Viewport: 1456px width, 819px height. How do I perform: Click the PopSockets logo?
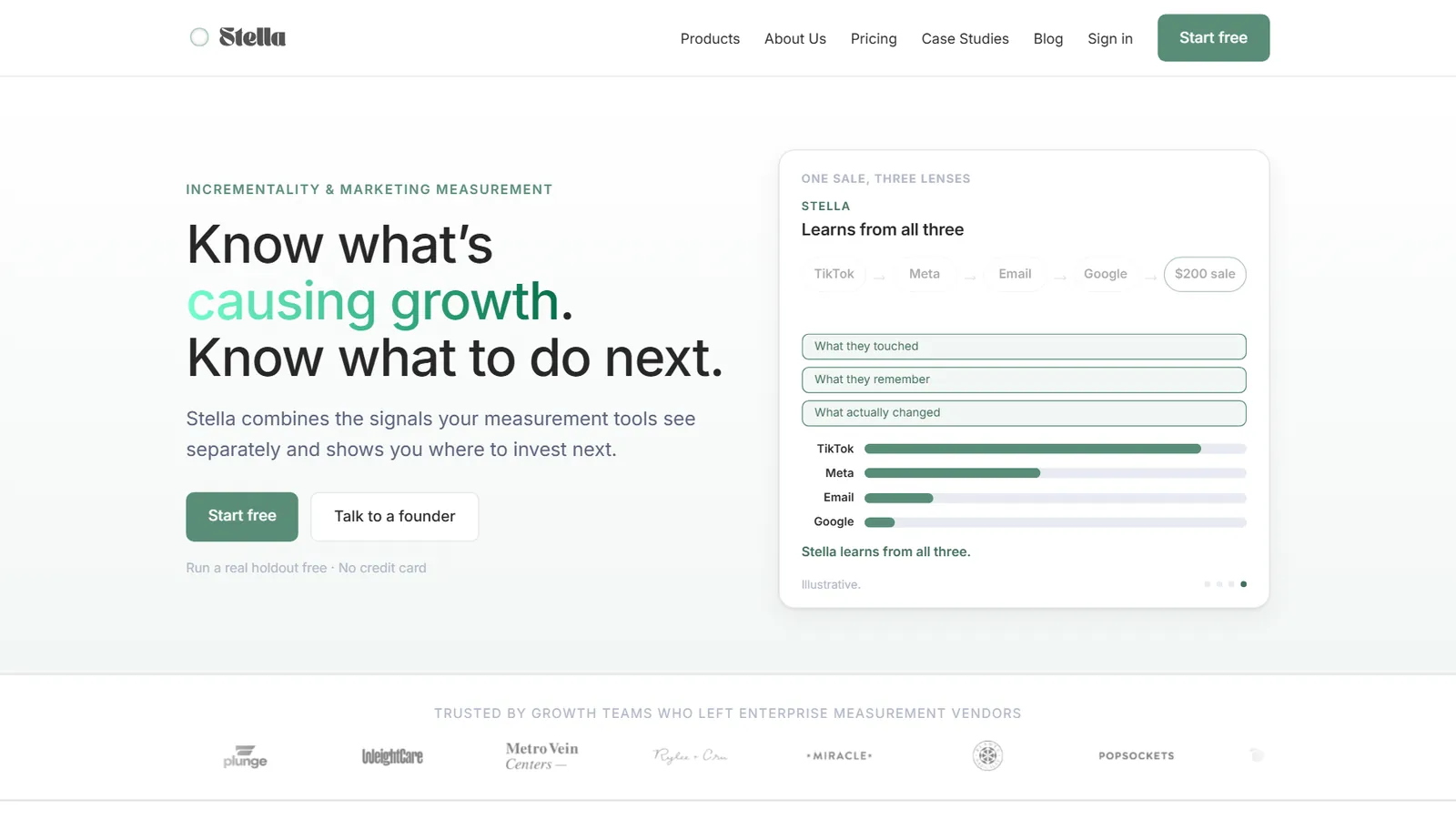(1137, 756)
